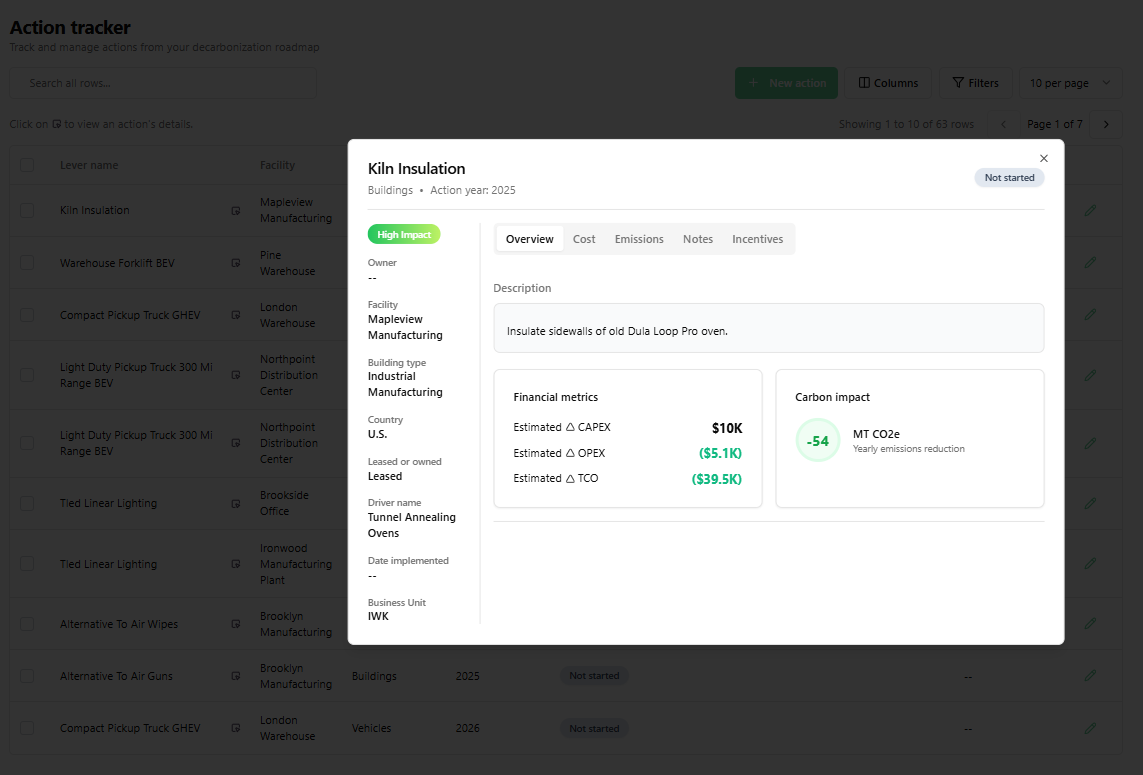Edit pencil icon for Alternative To Air Guns
Viewport: 1143px width, 775px height.
[x=1090, y=676]
